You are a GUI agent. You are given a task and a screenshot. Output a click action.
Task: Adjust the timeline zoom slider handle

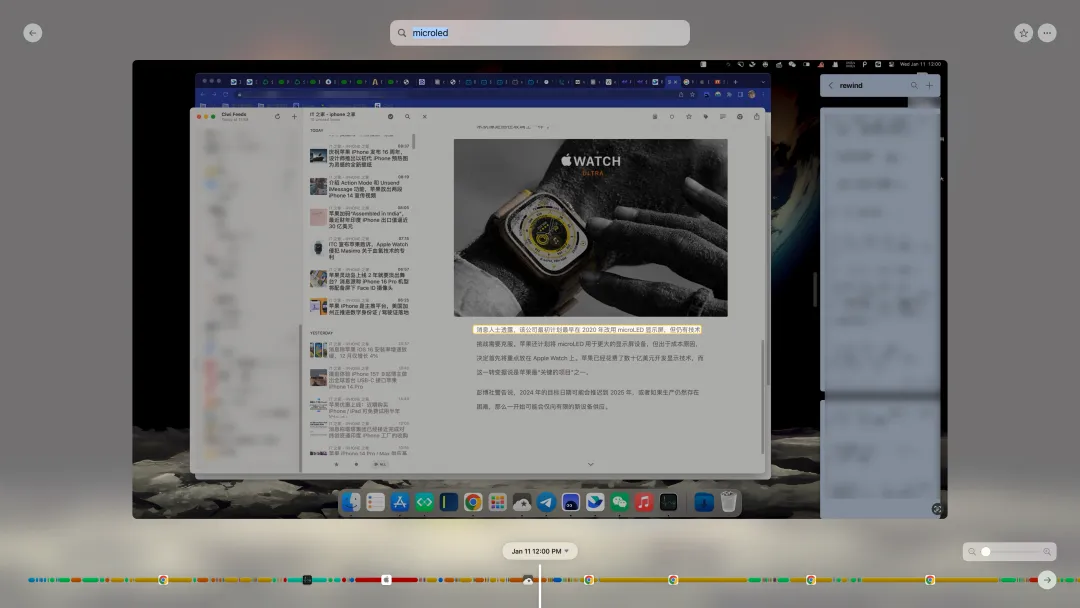click(986, 552)
